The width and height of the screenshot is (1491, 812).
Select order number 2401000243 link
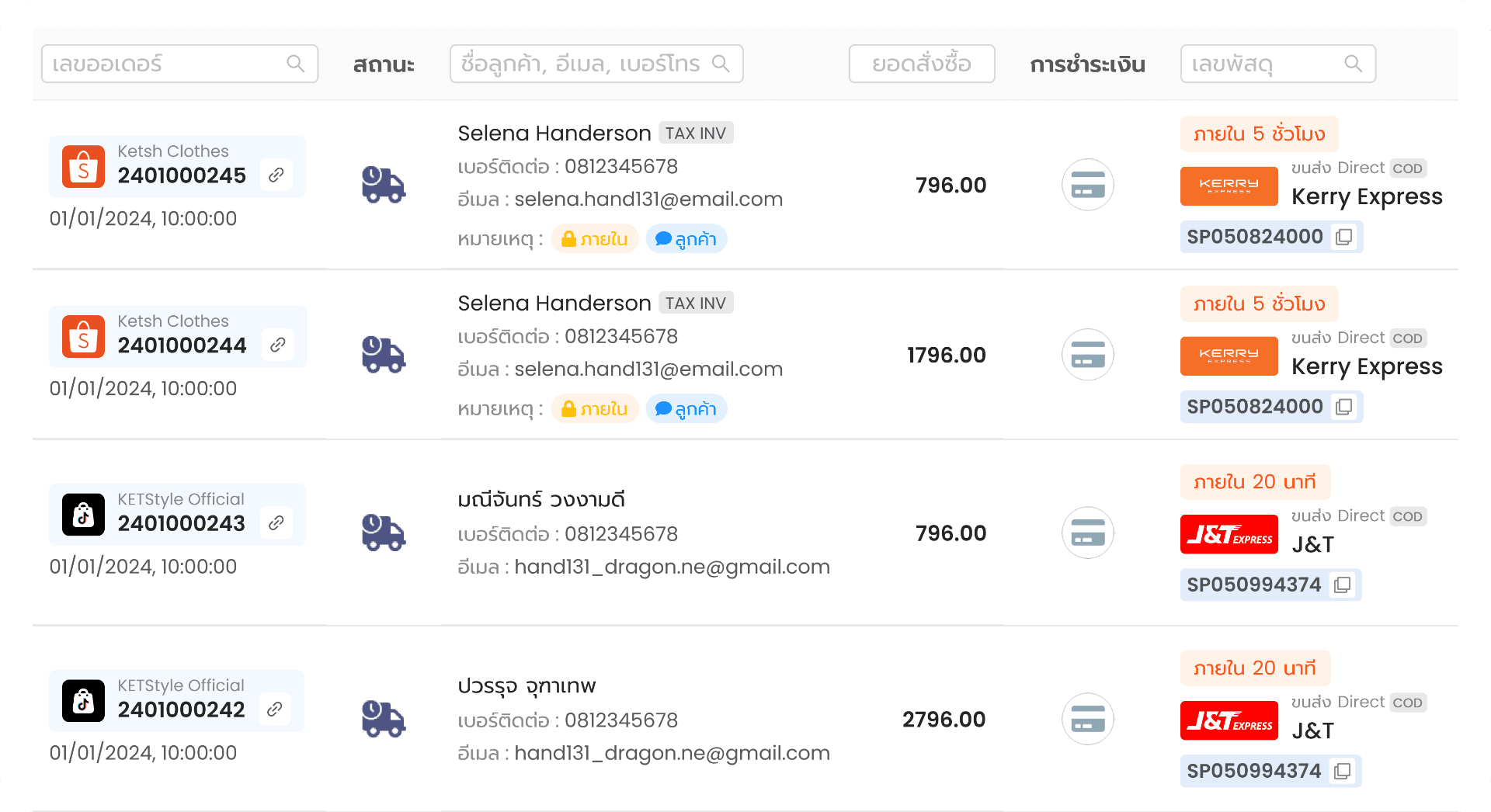[x=181, y=523]
